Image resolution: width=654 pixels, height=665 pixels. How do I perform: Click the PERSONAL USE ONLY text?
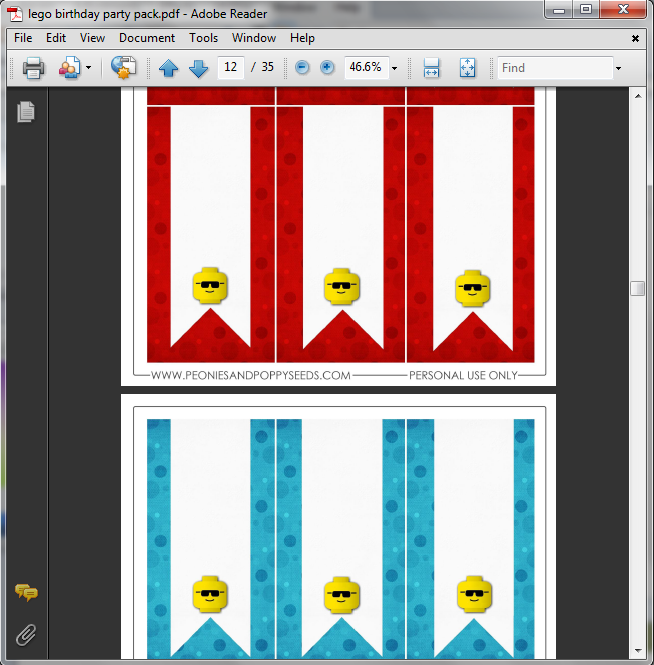pos(463,375)
